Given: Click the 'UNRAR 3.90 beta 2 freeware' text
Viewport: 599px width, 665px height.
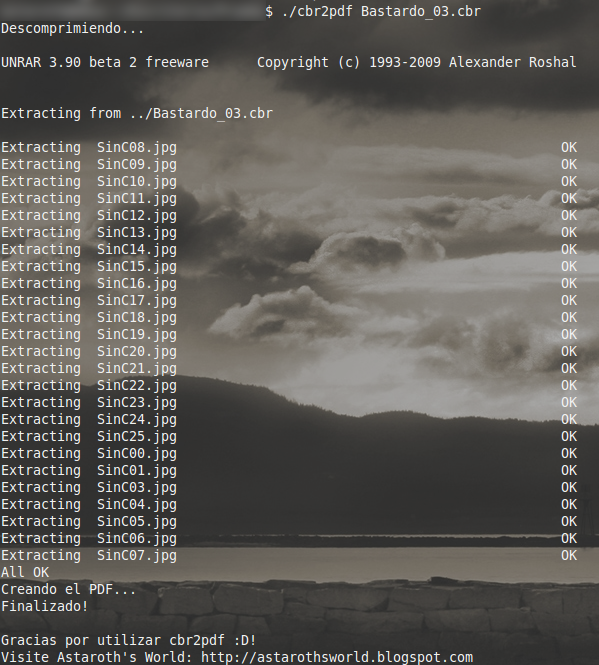Looking at the screenshot, I should [x=105, y=62].
